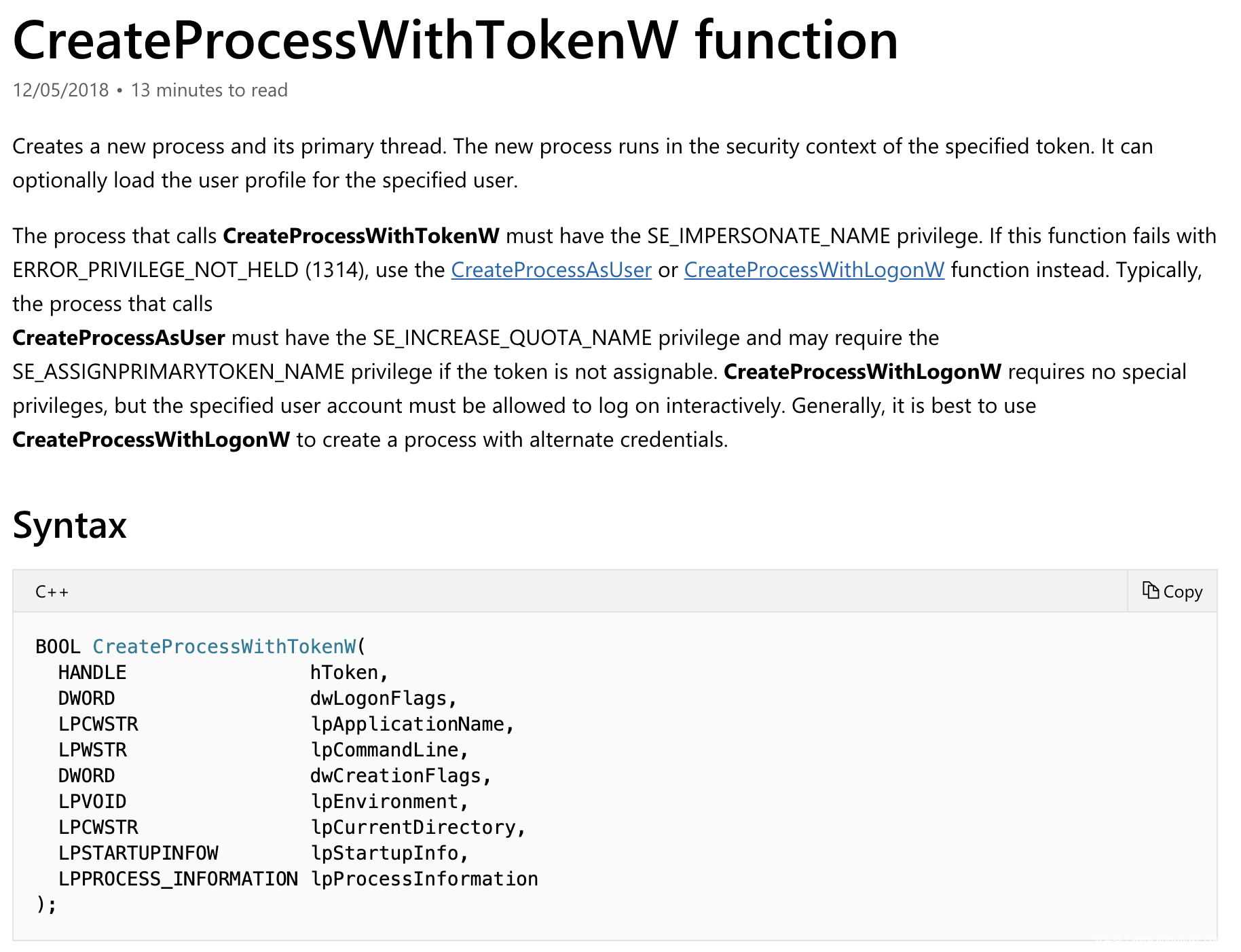Screen dimensions: 1241x952
Task: Click the lpStartupInfo parameter
Action: coord(385,853)
